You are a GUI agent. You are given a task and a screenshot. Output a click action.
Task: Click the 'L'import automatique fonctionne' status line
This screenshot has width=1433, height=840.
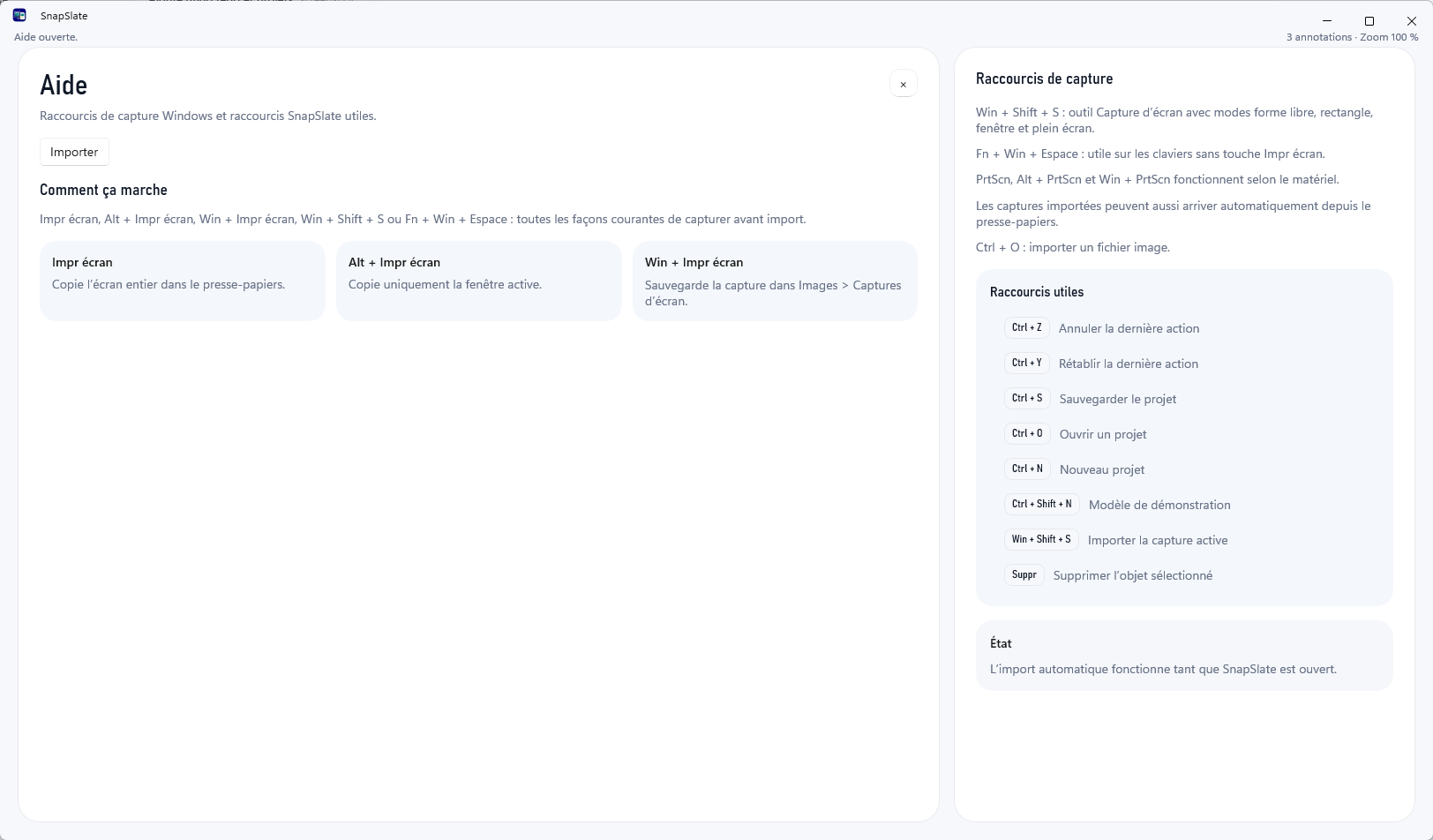tap(1163, 669)
